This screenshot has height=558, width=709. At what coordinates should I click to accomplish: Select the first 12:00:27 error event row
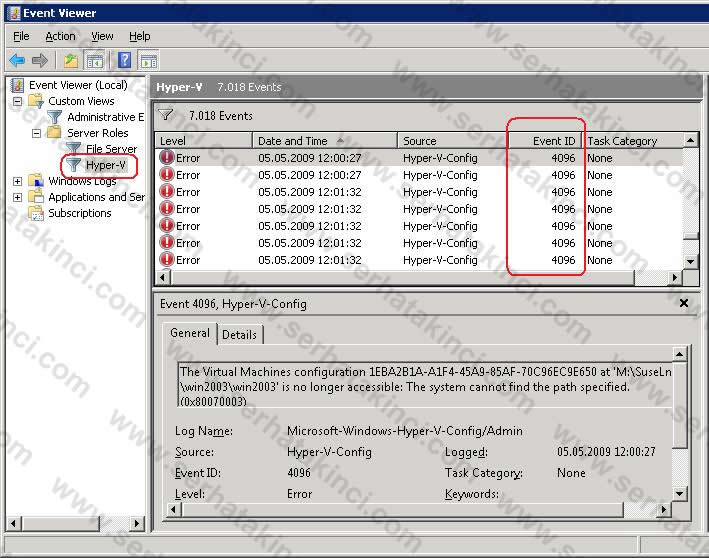[419, 158]
